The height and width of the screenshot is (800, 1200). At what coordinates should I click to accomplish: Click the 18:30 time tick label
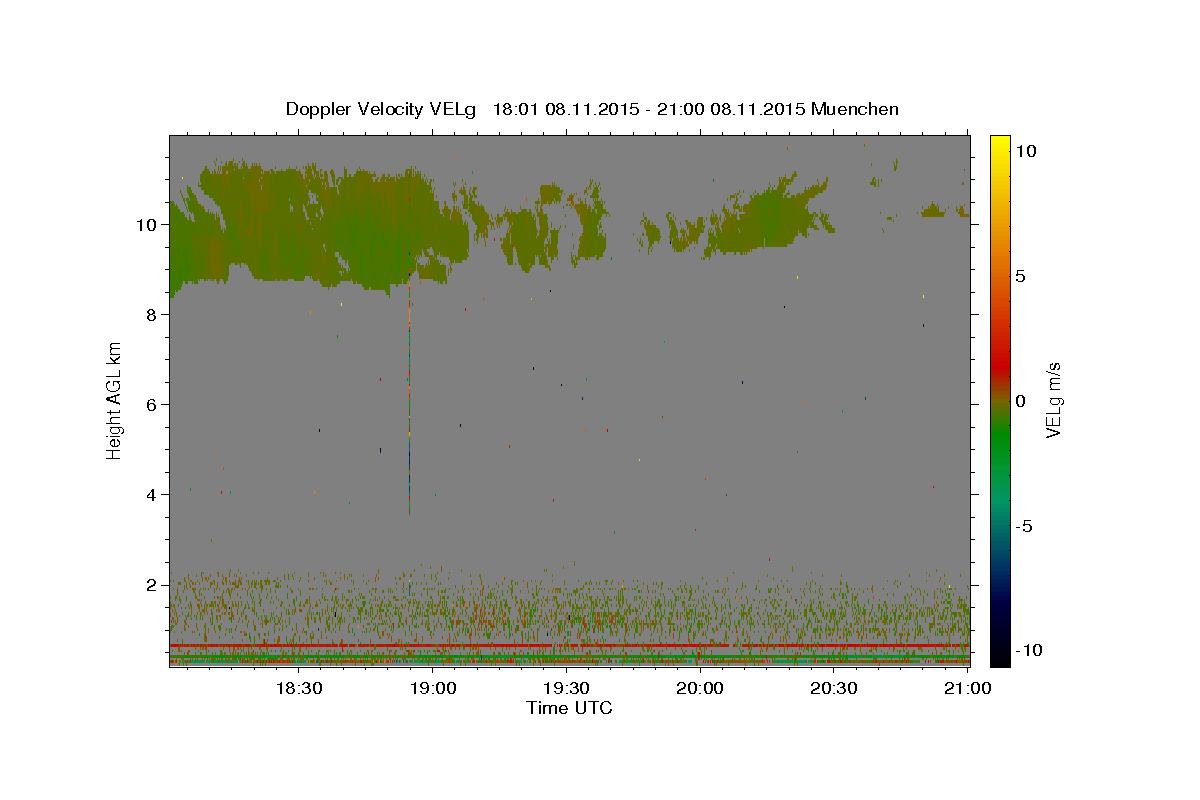tap(298, 688)
